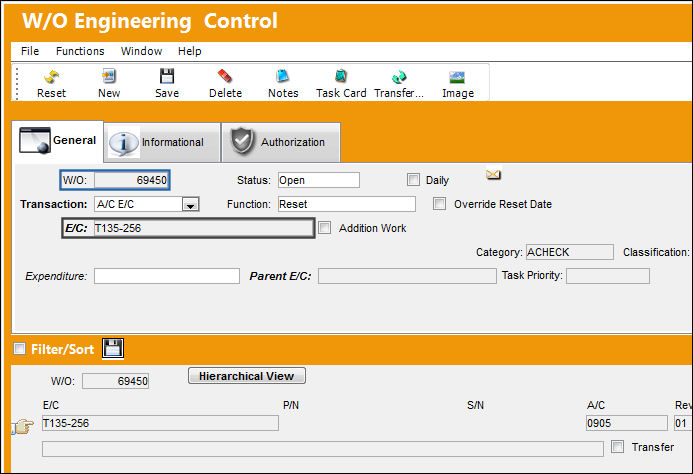Click the empty Expenditure field
This screenshot has height=474, width=693.
[x=167, y=276]
